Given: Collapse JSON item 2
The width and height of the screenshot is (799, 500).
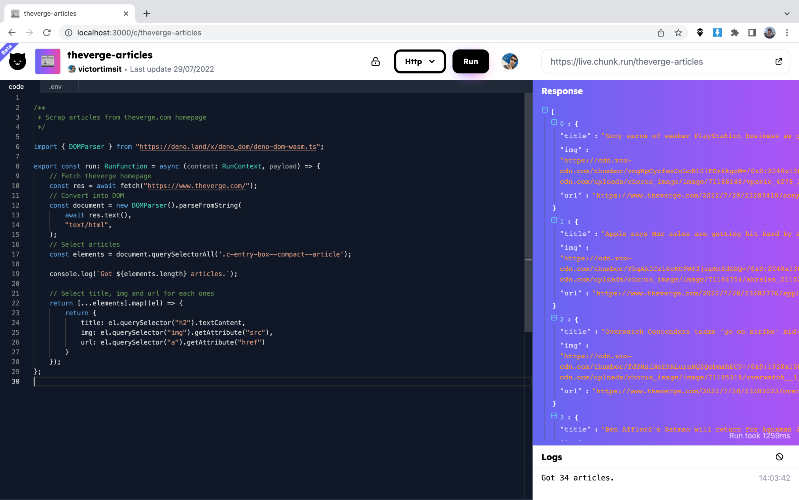Looking at the screenshot, I should (554, 318).
